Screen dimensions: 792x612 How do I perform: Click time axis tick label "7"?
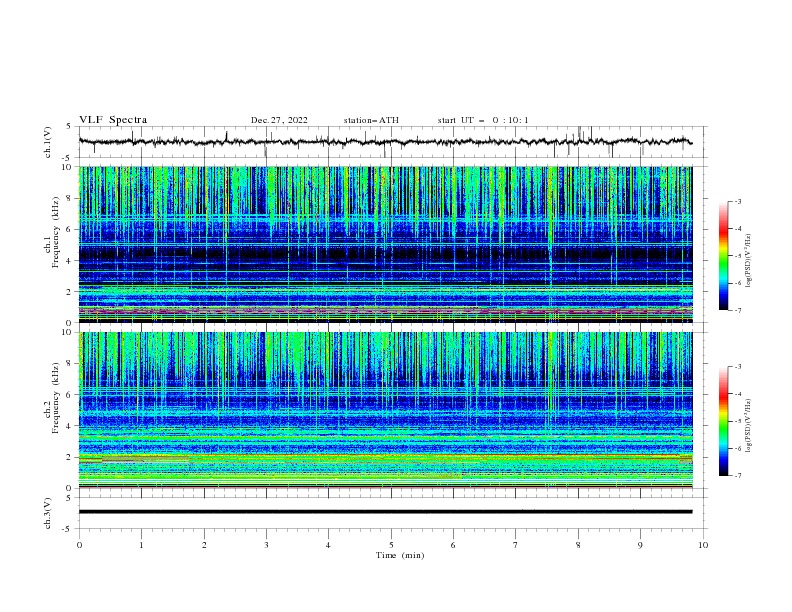click(516, 545)
